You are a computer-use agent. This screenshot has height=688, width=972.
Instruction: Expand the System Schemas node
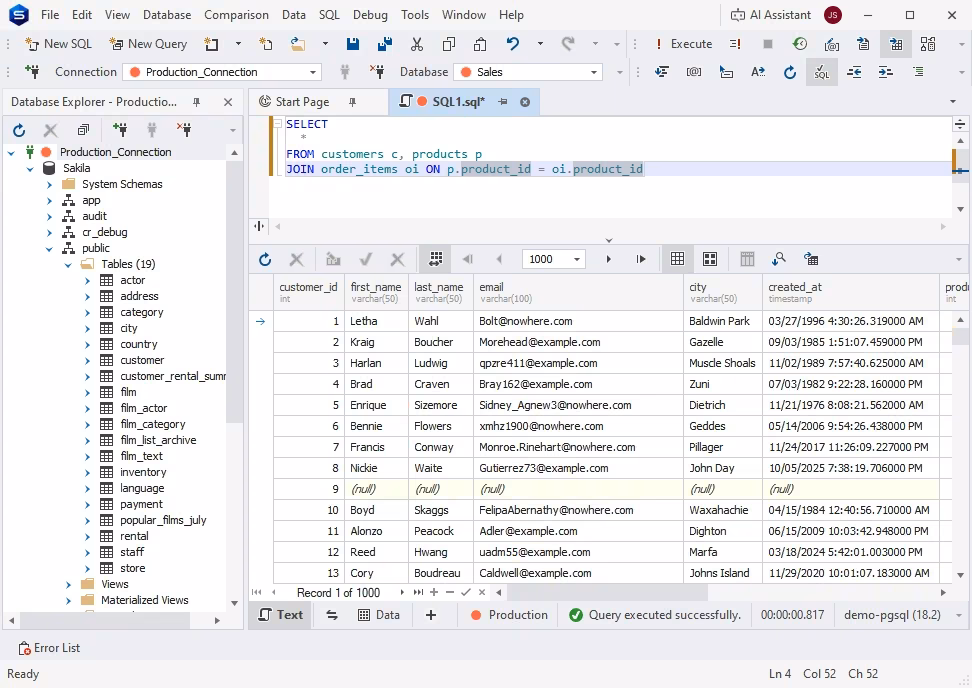50,184
